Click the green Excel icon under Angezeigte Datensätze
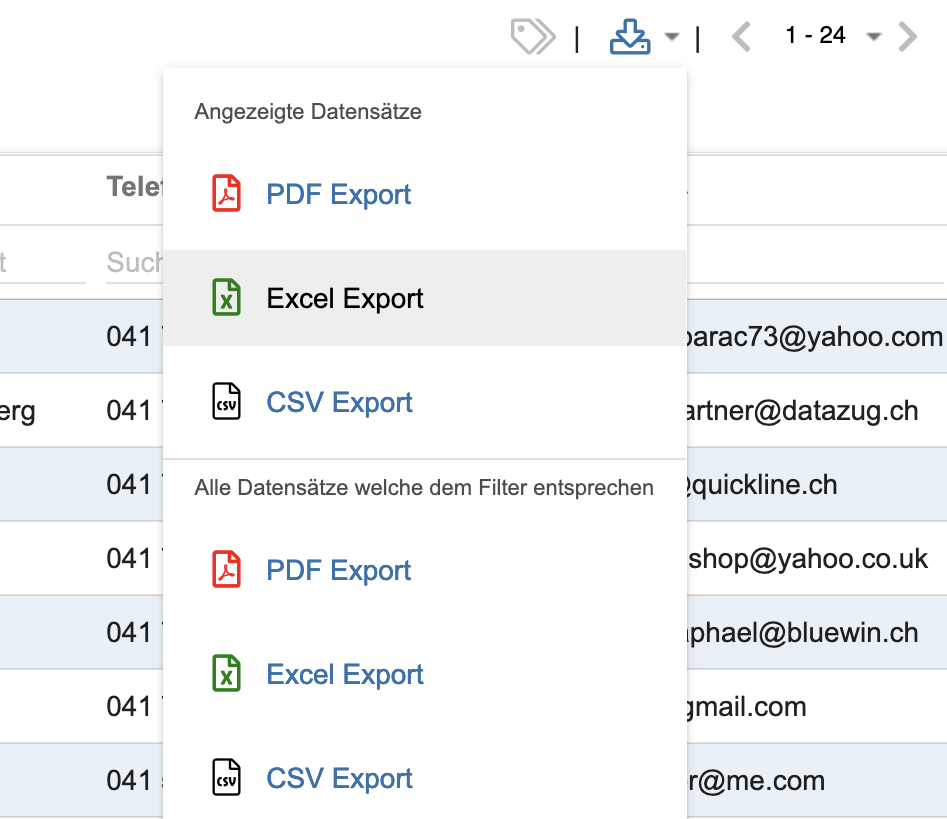 (x=227, y=298)
